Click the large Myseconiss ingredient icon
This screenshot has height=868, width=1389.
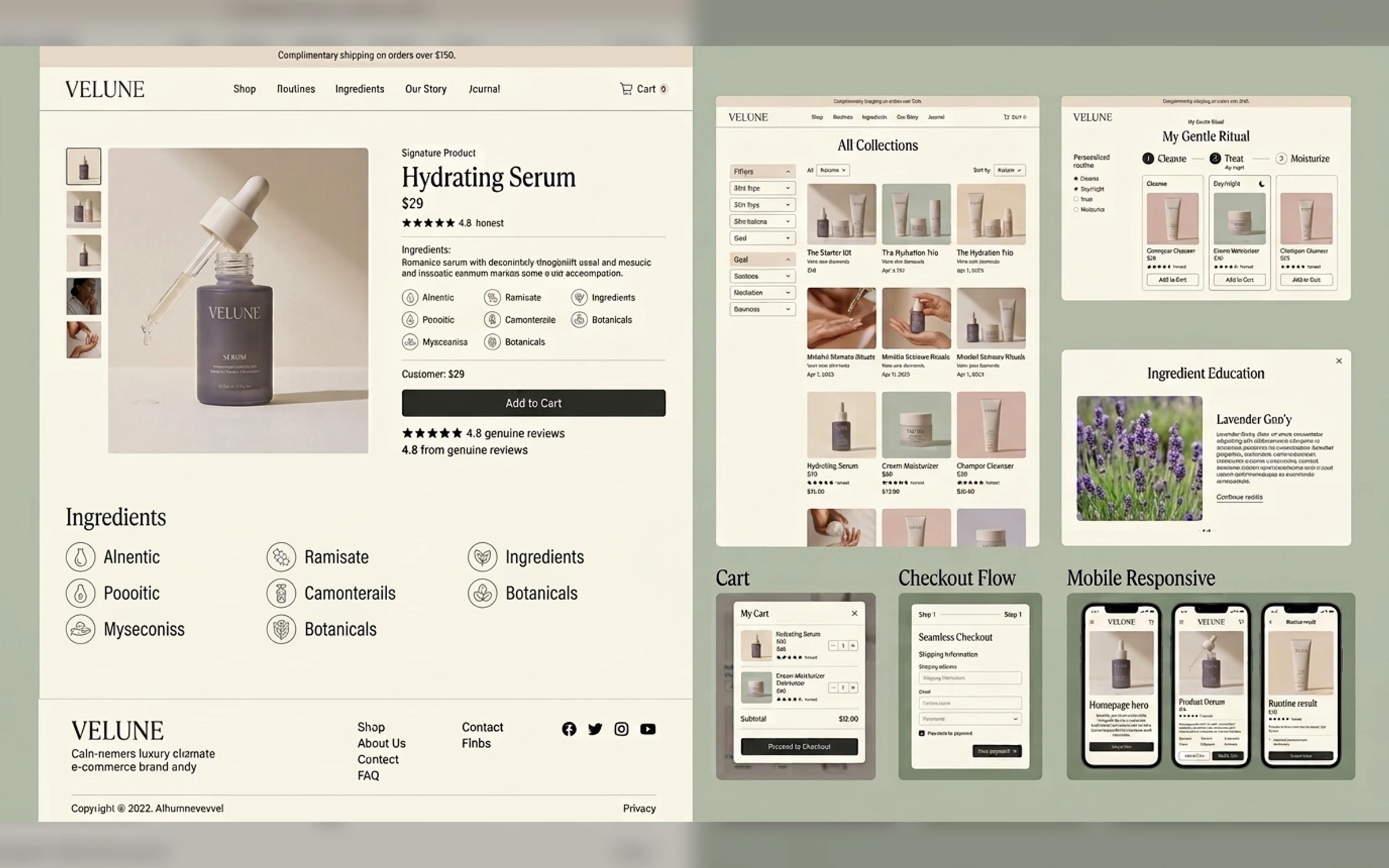pyautogui.click(x=80, y=629)
